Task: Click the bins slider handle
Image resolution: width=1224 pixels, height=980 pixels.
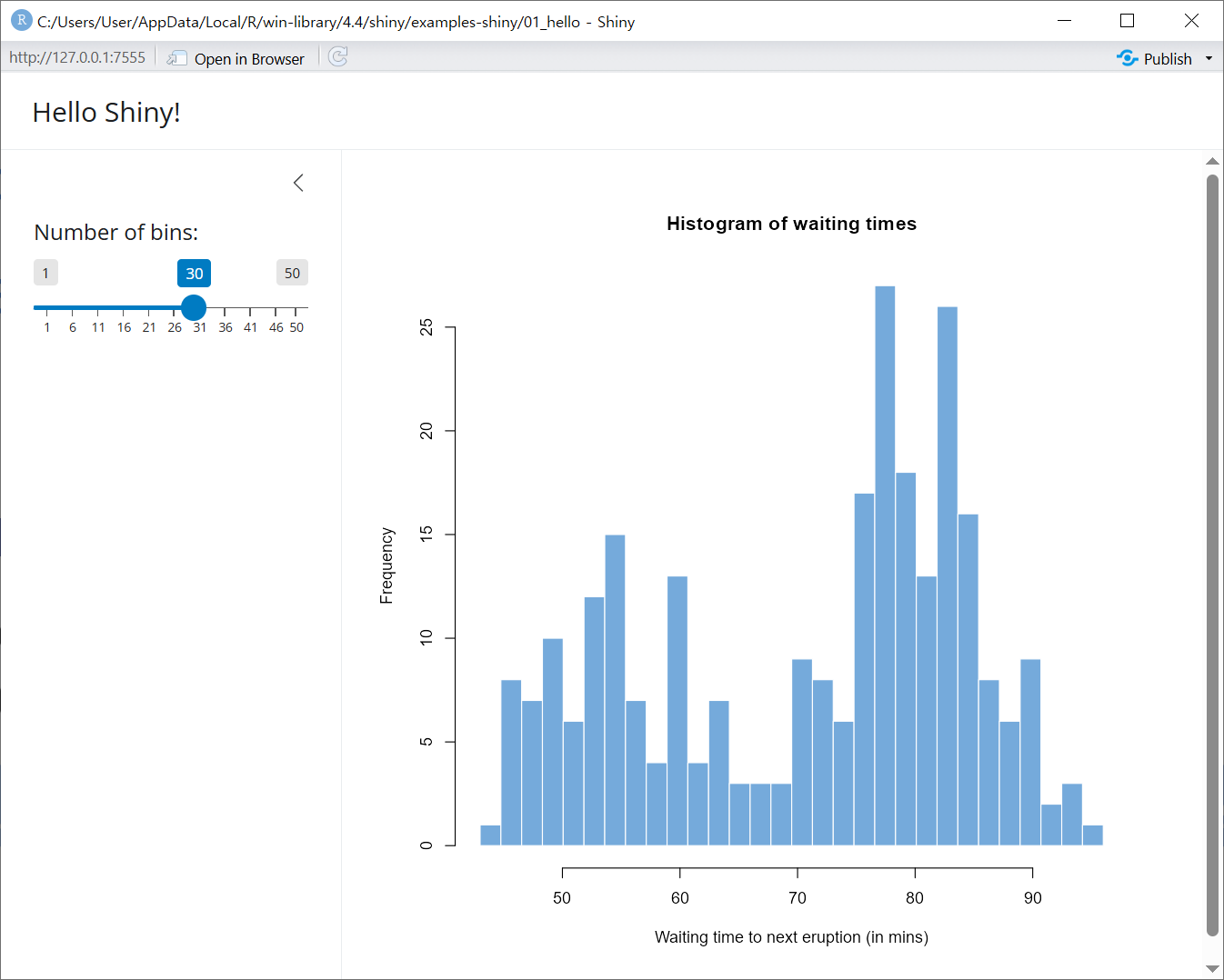Action: point(194,307)
